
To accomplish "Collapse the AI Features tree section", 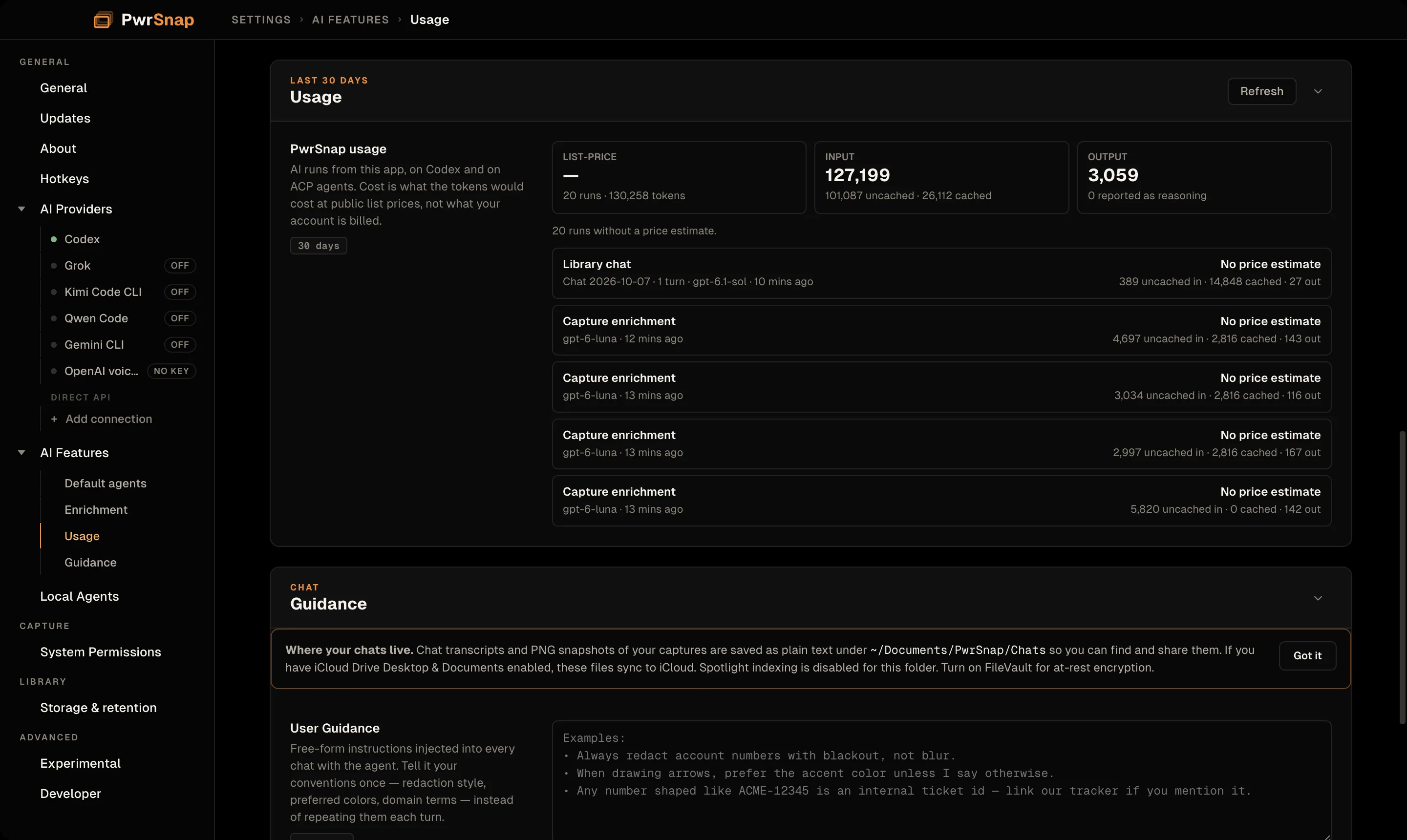I will coord(21,453).
